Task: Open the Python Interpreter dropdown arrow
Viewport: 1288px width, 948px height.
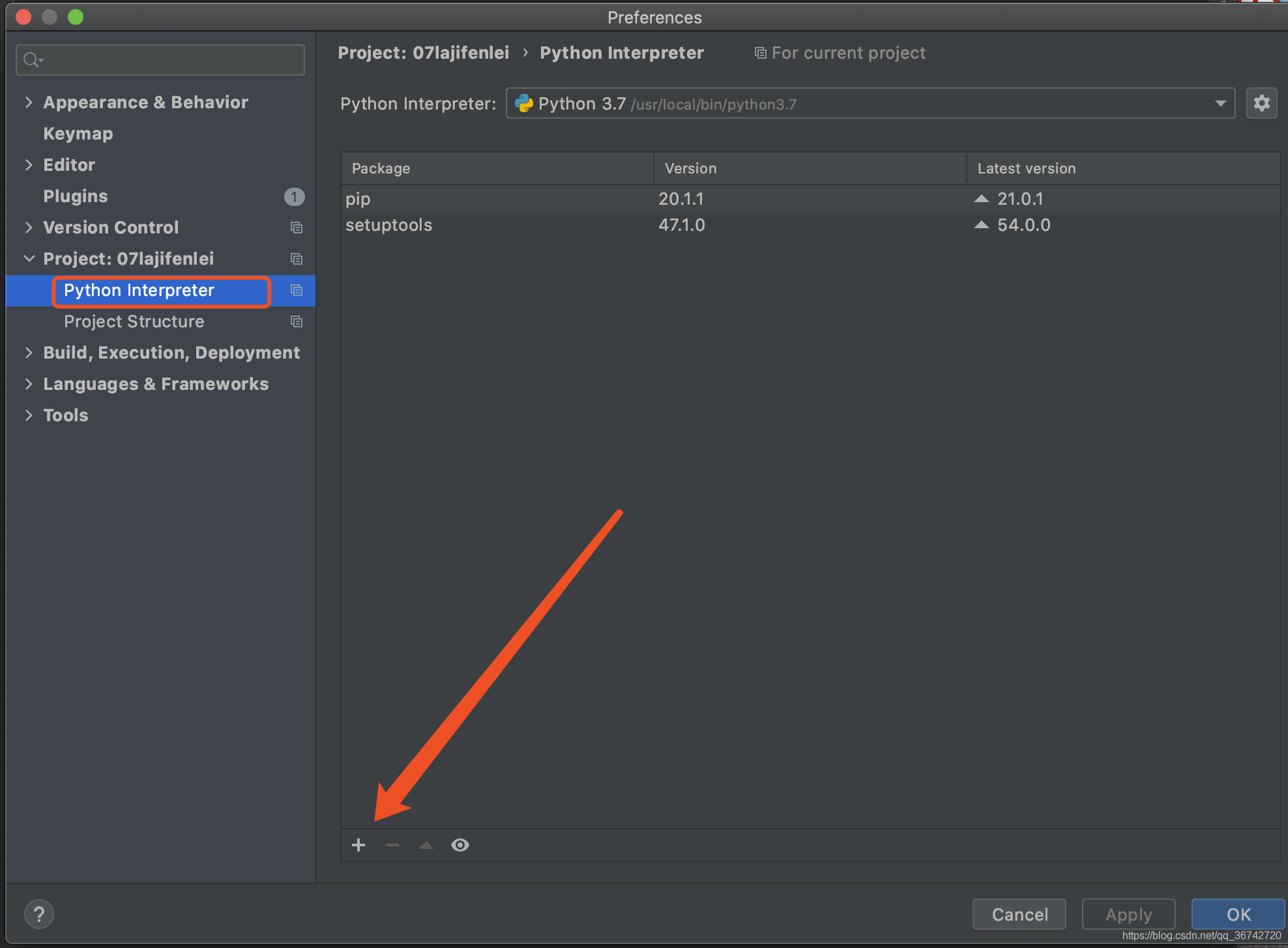Action: 1220,104
